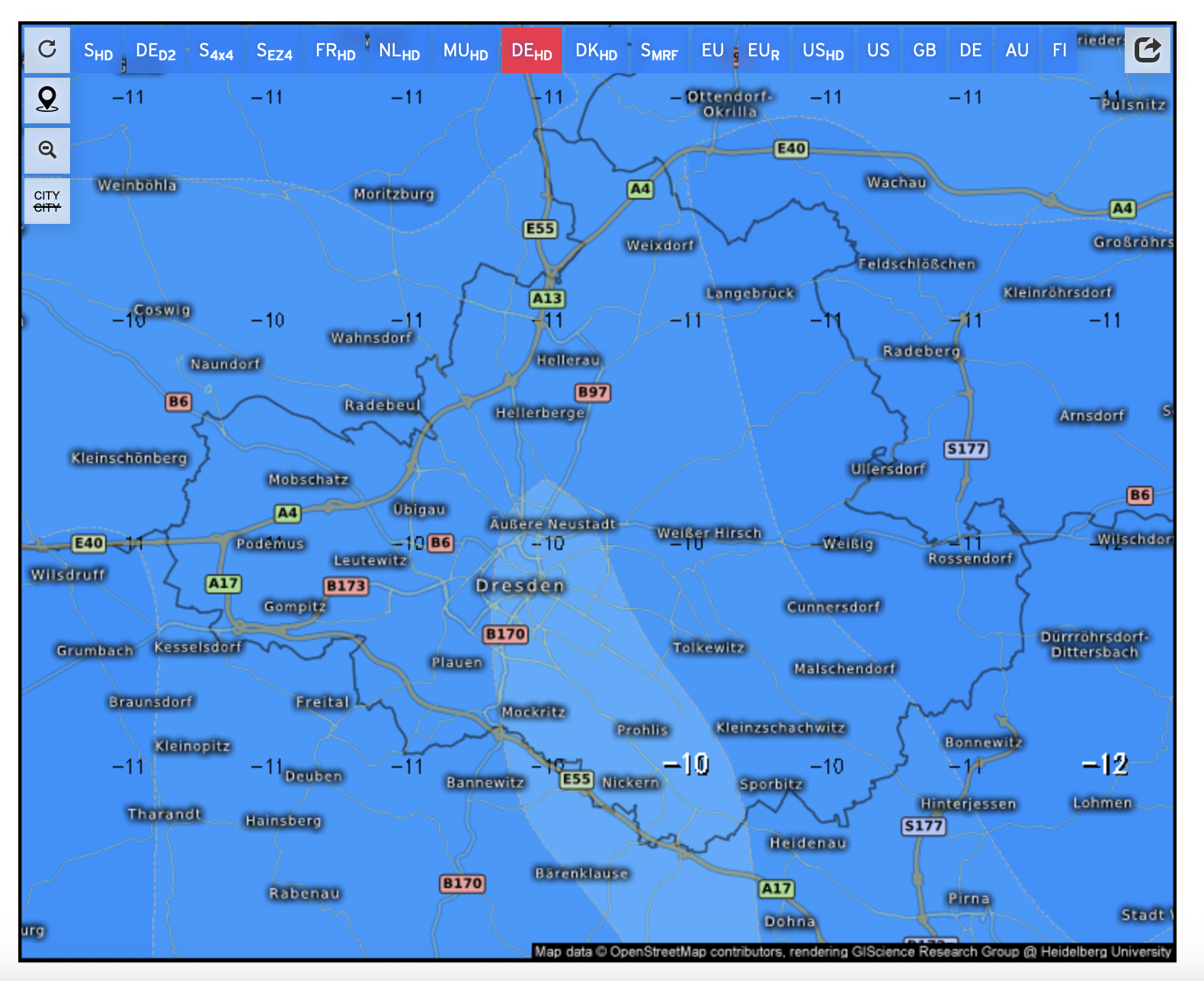The width and height of the screenshot is (1204, 981).
Task: Switch to the DK HD model
Action: coord(596,51)
